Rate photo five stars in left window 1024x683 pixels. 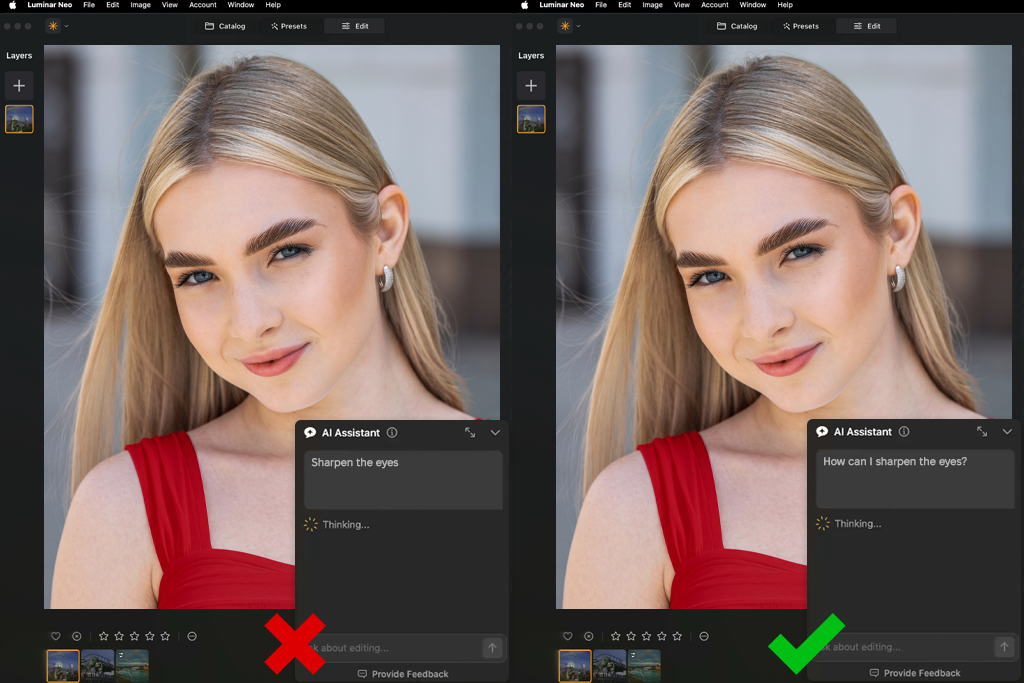click(x=165, y=636)
